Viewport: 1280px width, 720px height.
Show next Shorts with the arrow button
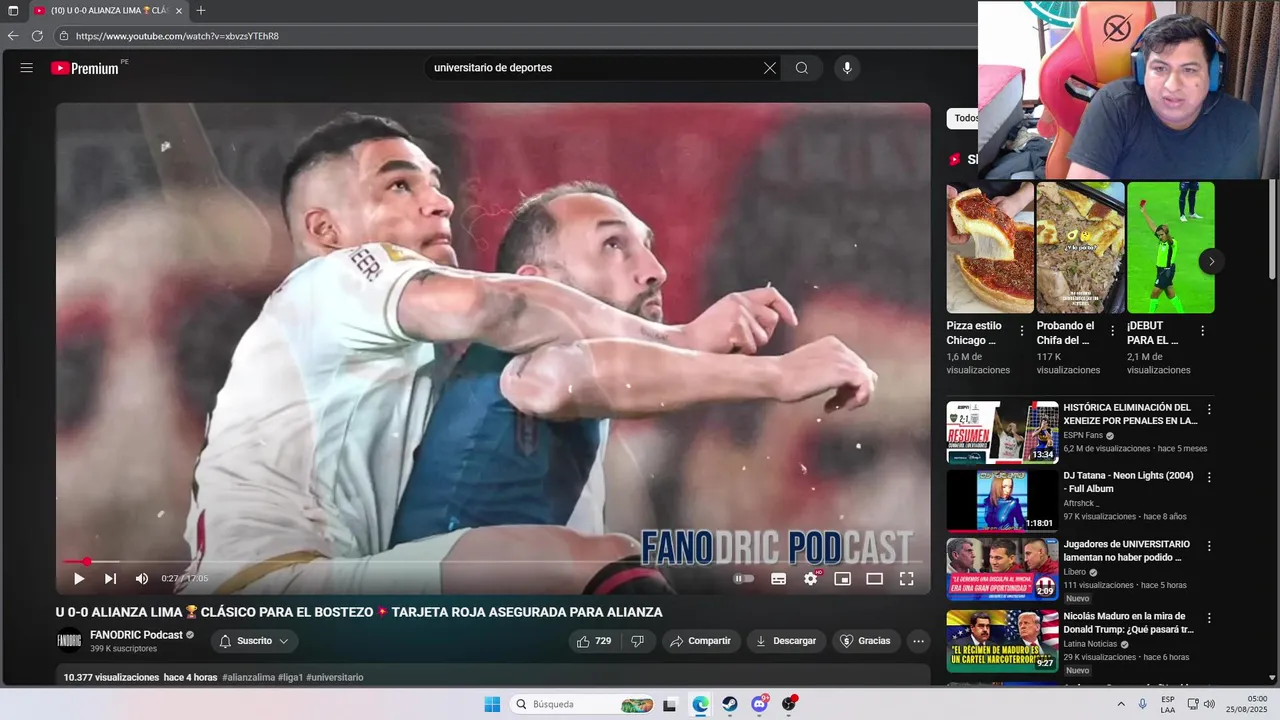point(1211,261)
